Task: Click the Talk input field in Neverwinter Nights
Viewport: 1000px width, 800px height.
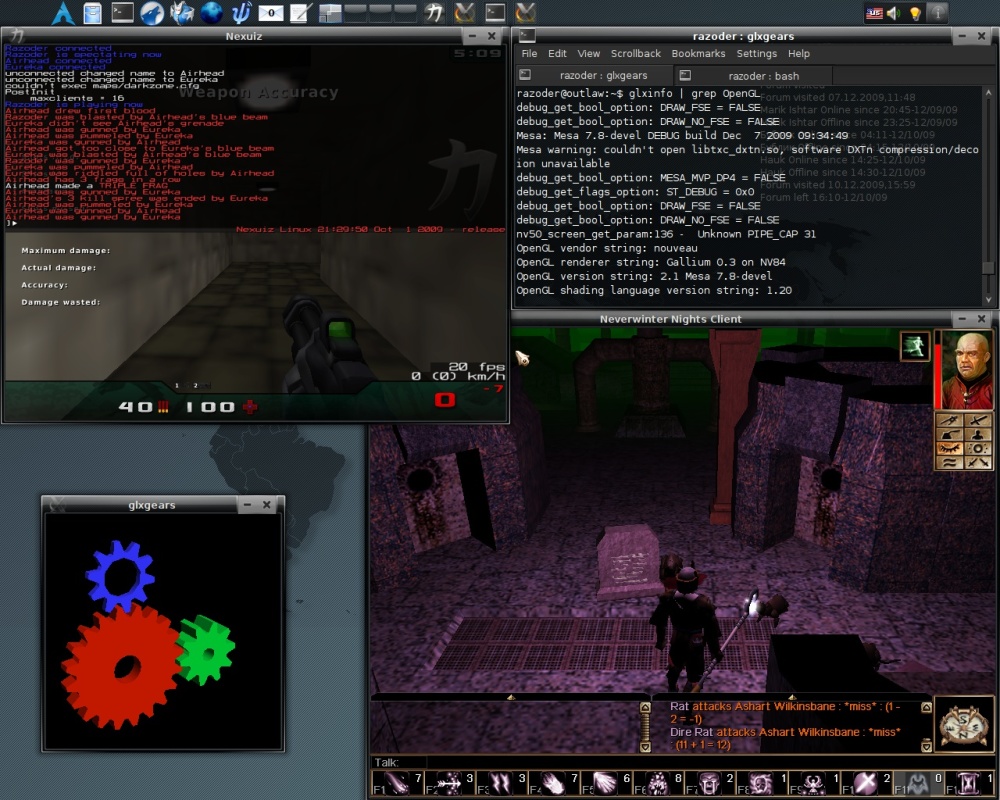Action: (682, 762)
